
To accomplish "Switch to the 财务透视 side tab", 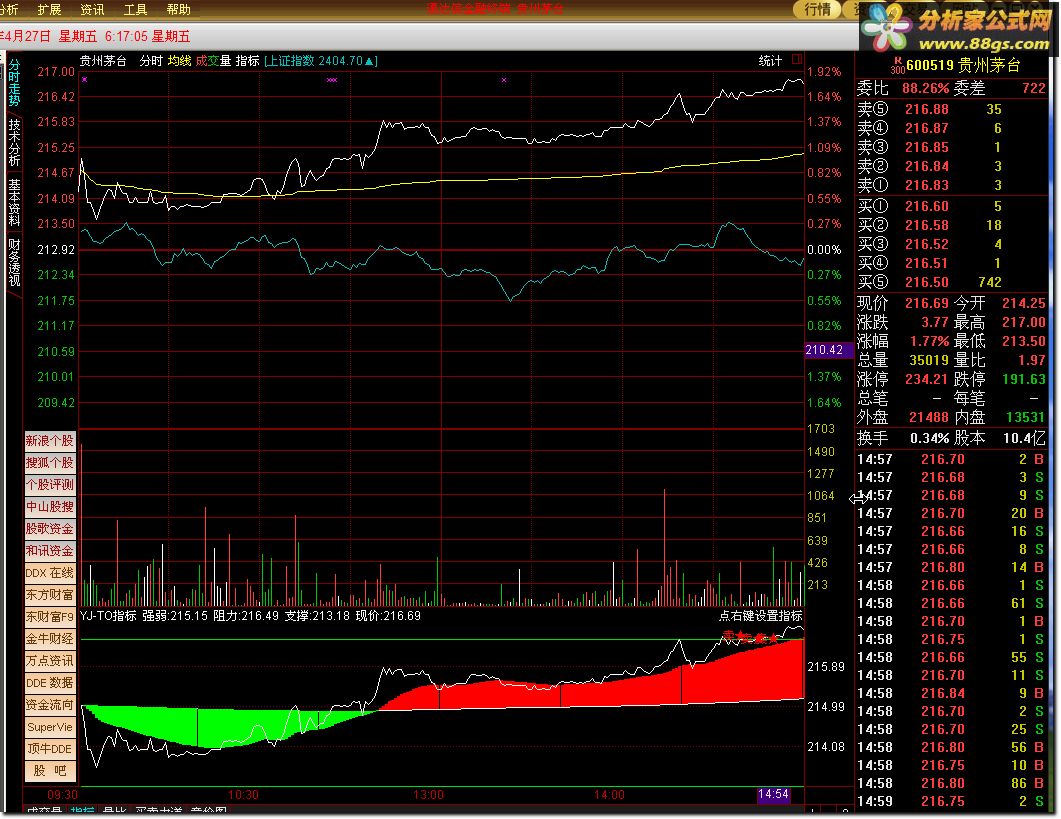I will pyautogui.click(x=14, y=262).
